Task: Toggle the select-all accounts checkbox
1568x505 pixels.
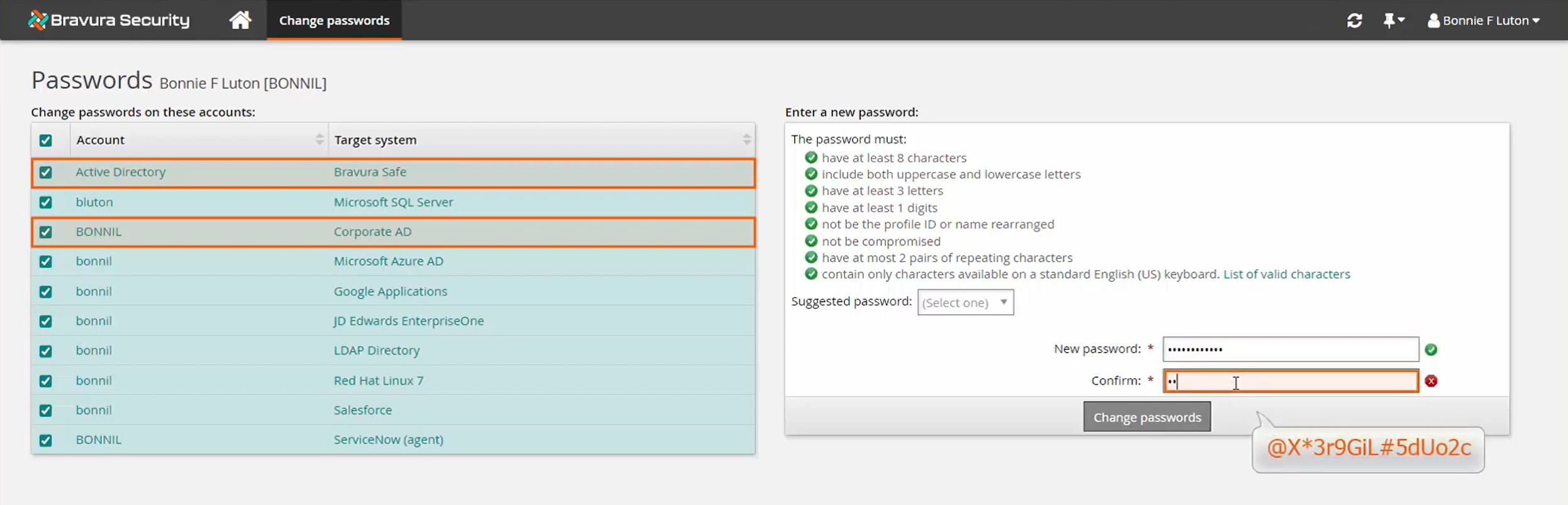Action: [x=45, y=140]
